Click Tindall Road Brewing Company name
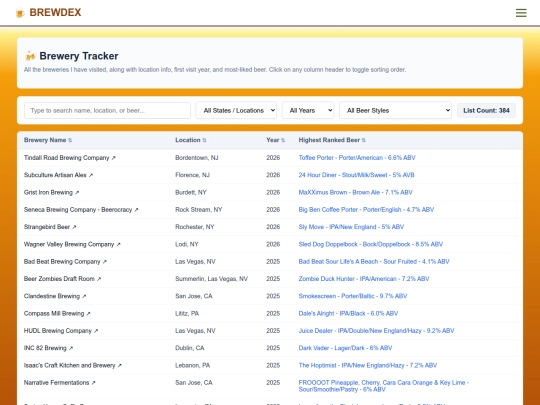Screen dimensions: 540x405 [x=66, y=158]
